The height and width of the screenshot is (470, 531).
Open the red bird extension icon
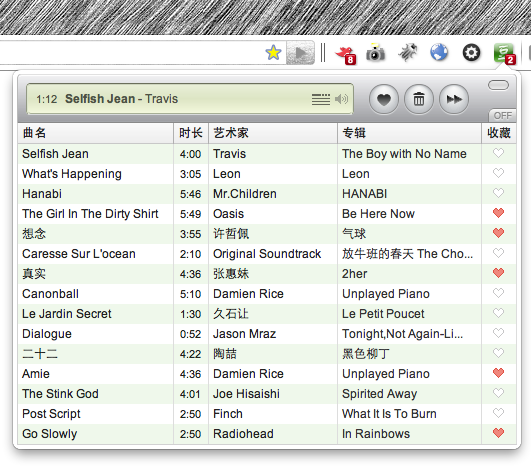click(345, 54)
